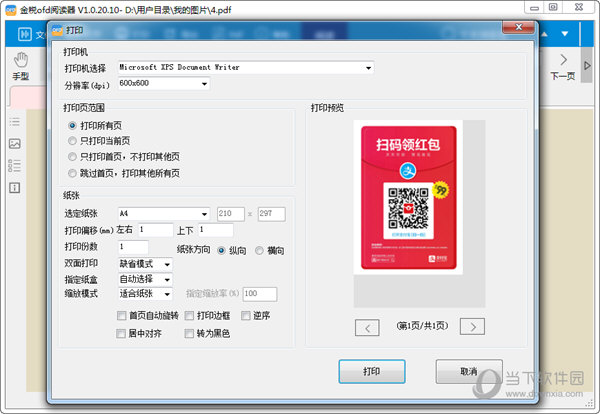Click the print preview thumbnail

[408, 197]
